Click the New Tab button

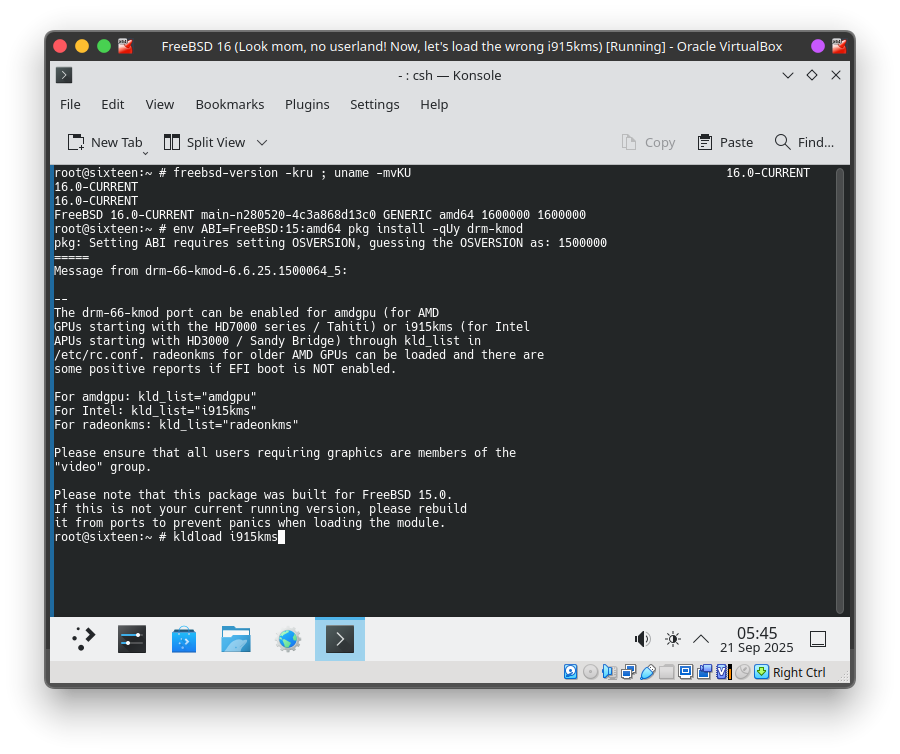[x=104, y=142]
